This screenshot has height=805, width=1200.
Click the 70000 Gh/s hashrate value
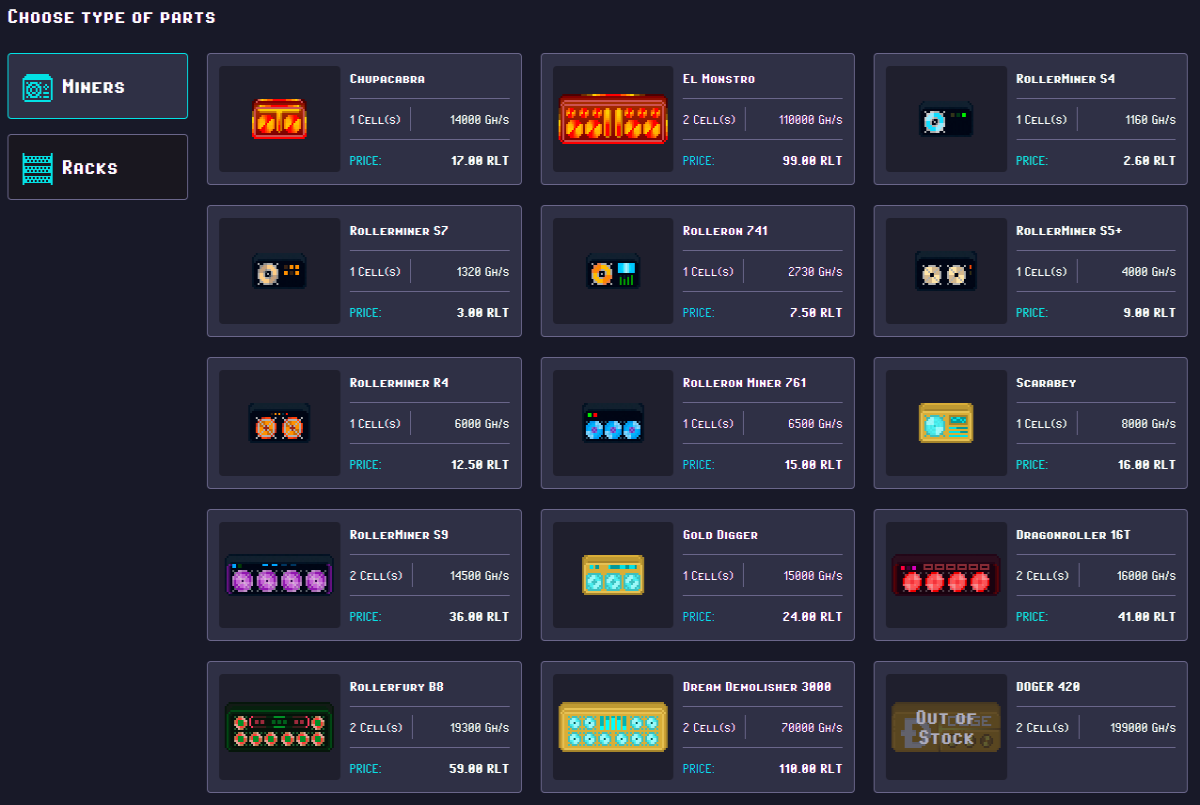point(813,728)
